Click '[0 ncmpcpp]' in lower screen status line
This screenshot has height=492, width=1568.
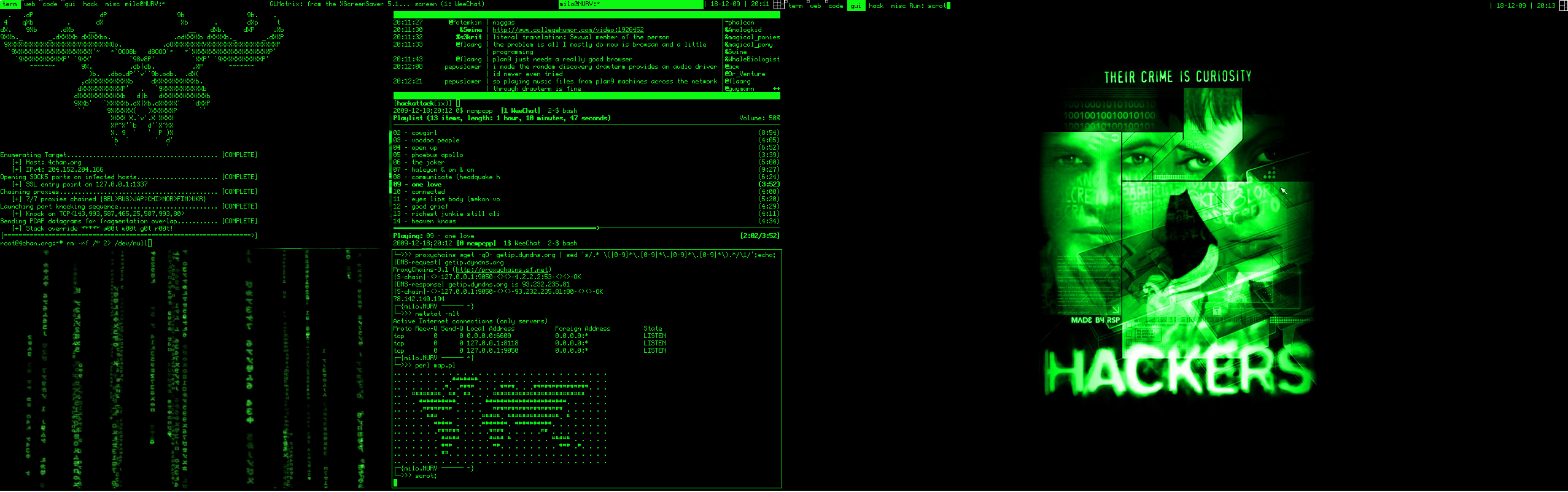[476, 243]
